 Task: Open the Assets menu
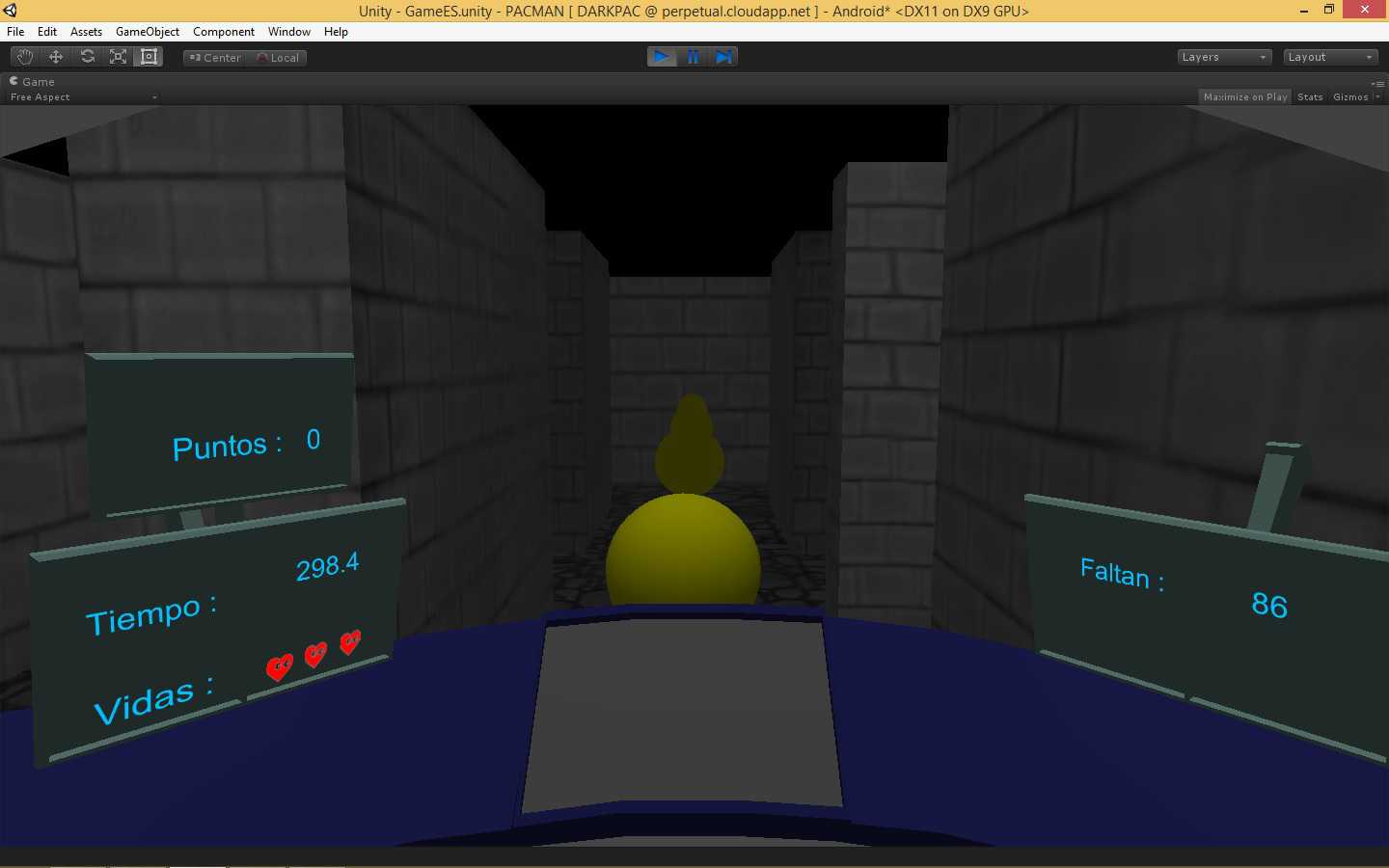pyautogui.click(x=86, y=32)
